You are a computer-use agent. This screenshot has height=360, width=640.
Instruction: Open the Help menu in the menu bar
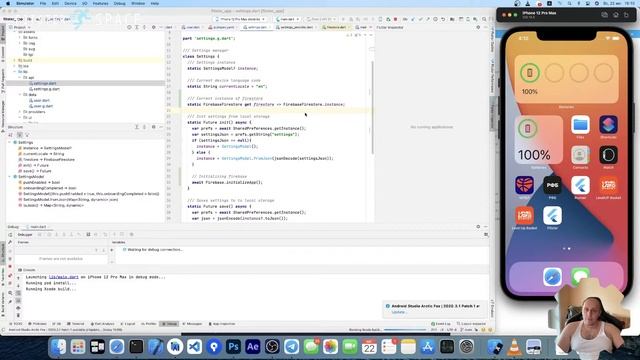[x=155, y=3]
